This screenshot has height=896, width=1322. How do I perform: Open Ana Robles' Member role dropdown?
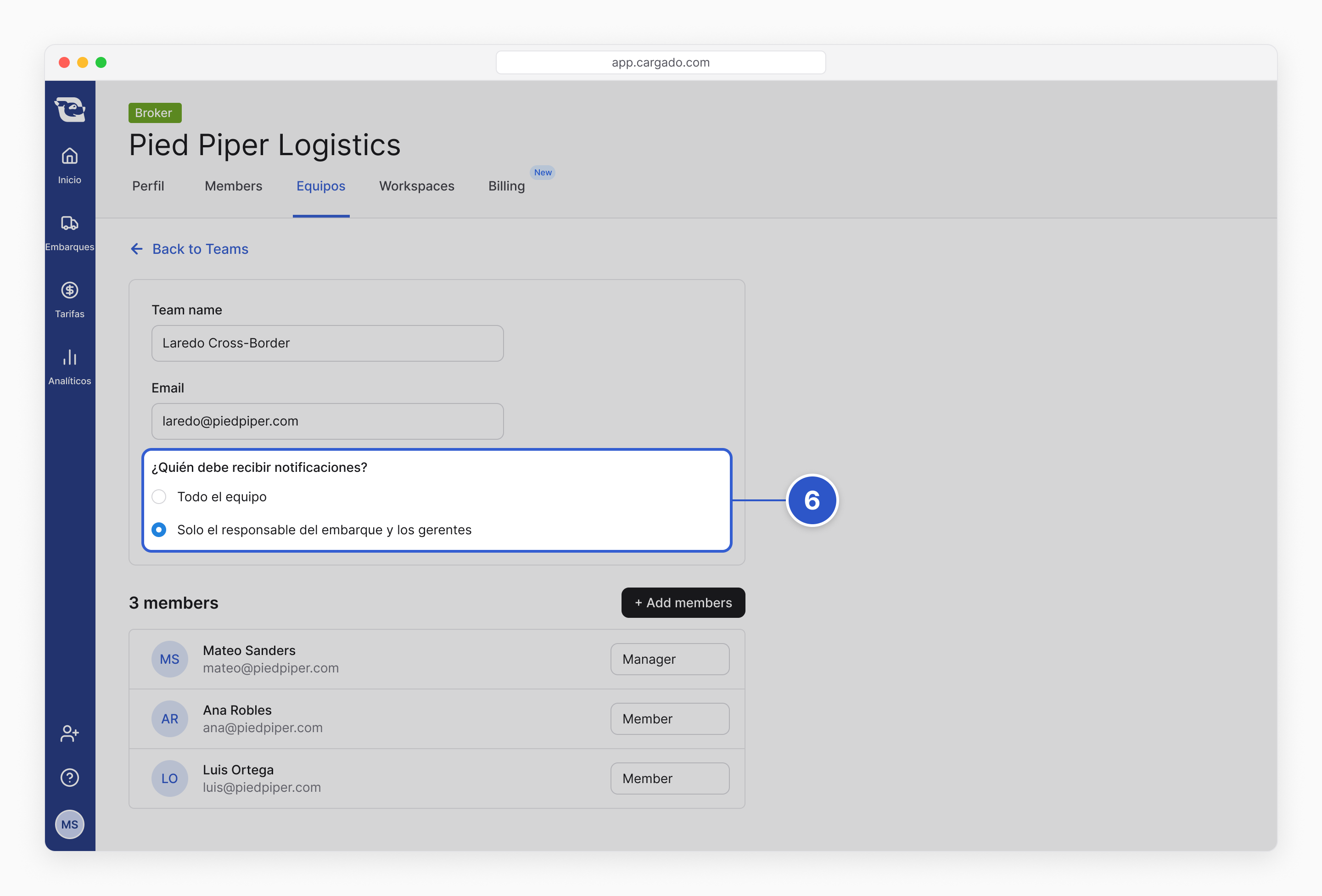pyautogui.click(x=670, y=718)
